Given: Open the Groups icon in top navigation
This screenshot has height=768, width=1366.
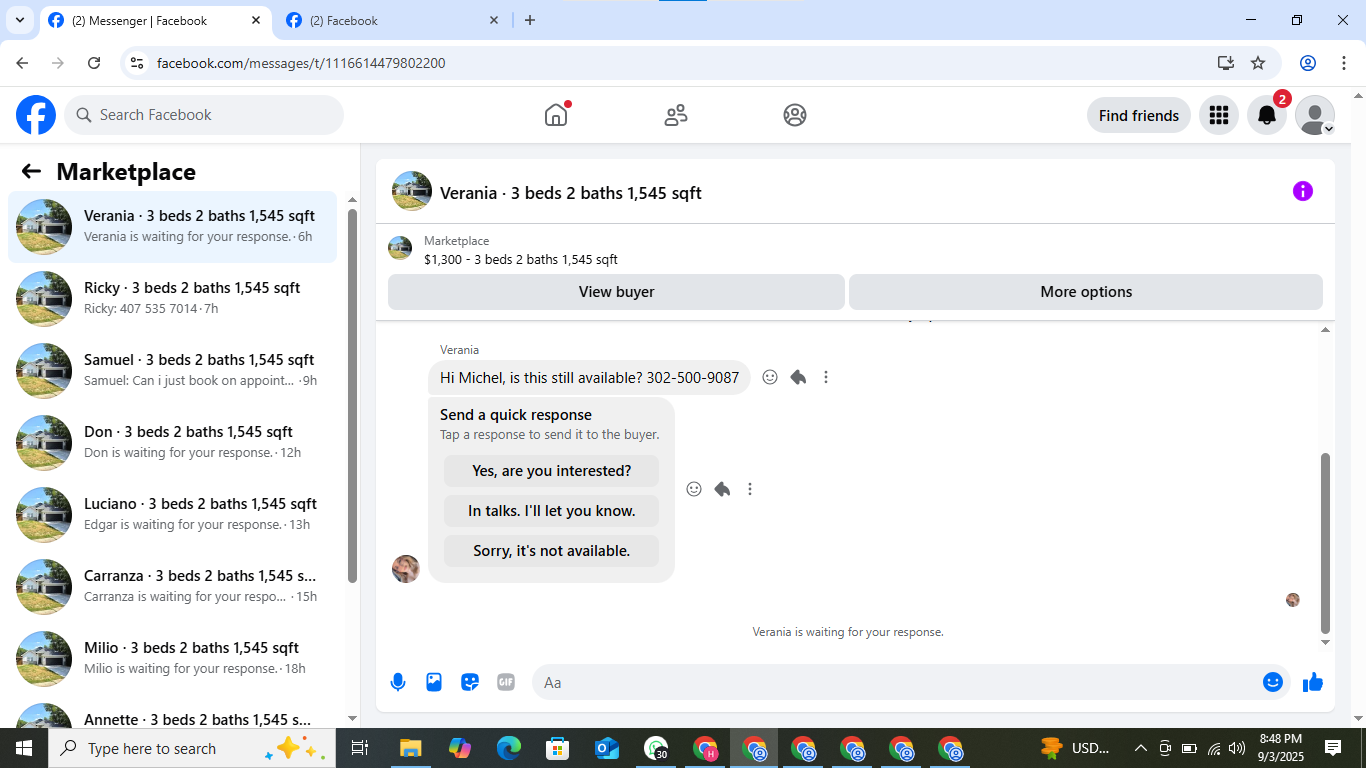Looking at the screenshot, I should point(795,115).
